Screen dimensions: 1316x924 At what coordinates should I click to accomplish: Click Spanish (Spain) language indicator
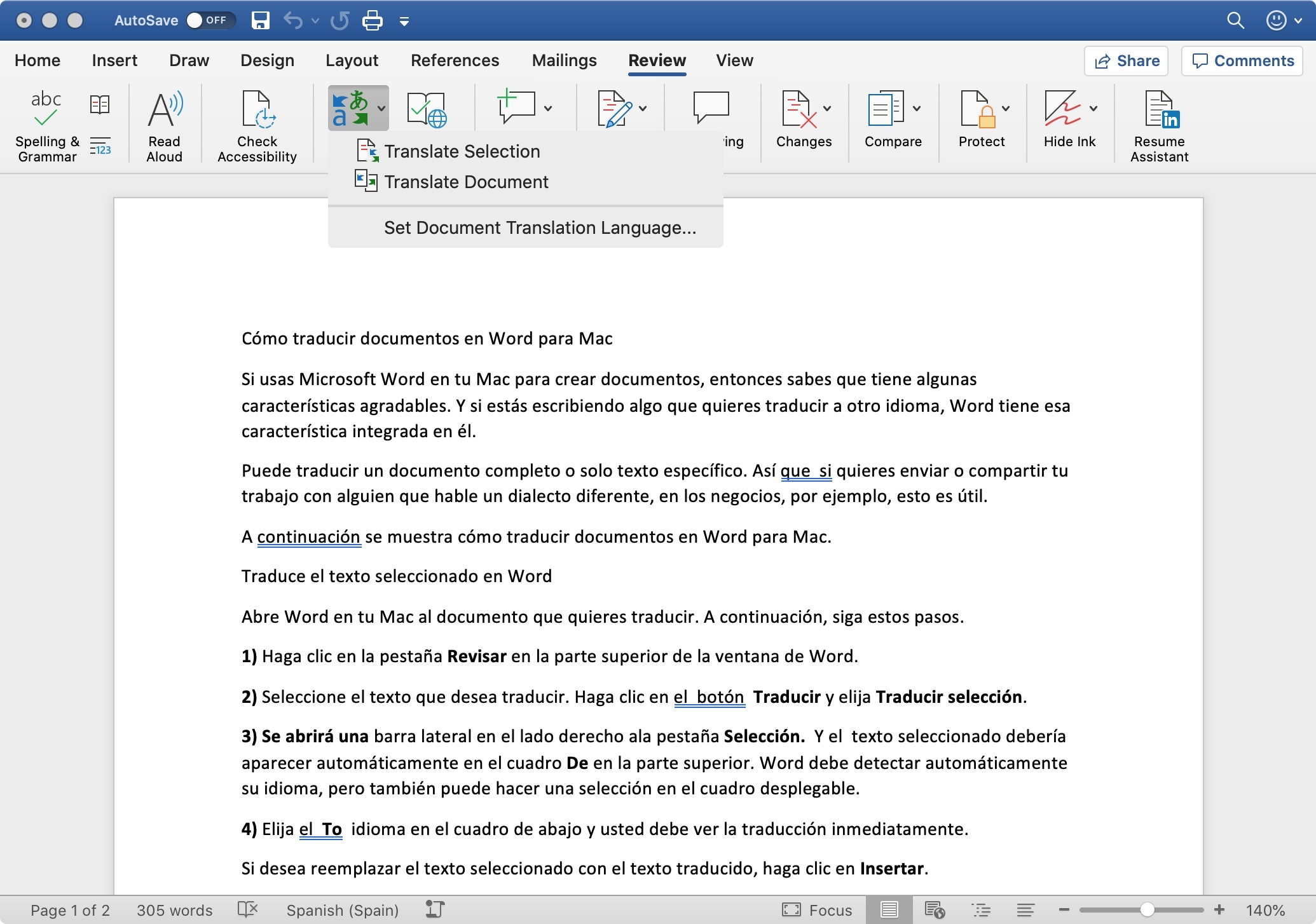point(342,910)
